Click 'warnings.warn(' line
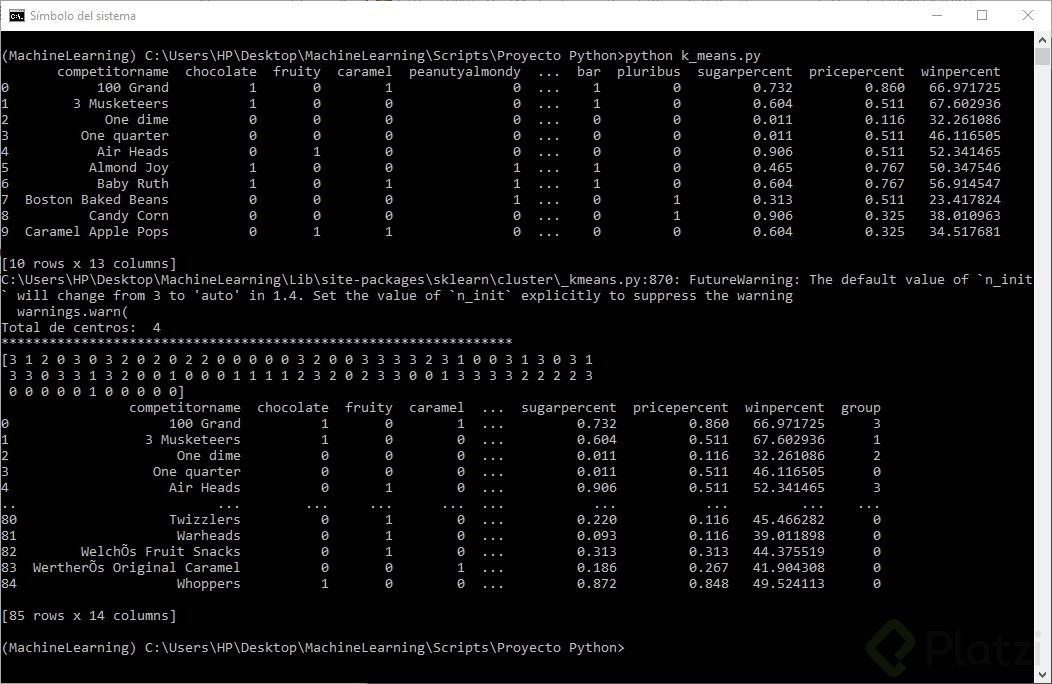This screenshot has height=684, width=1052. 72,312
